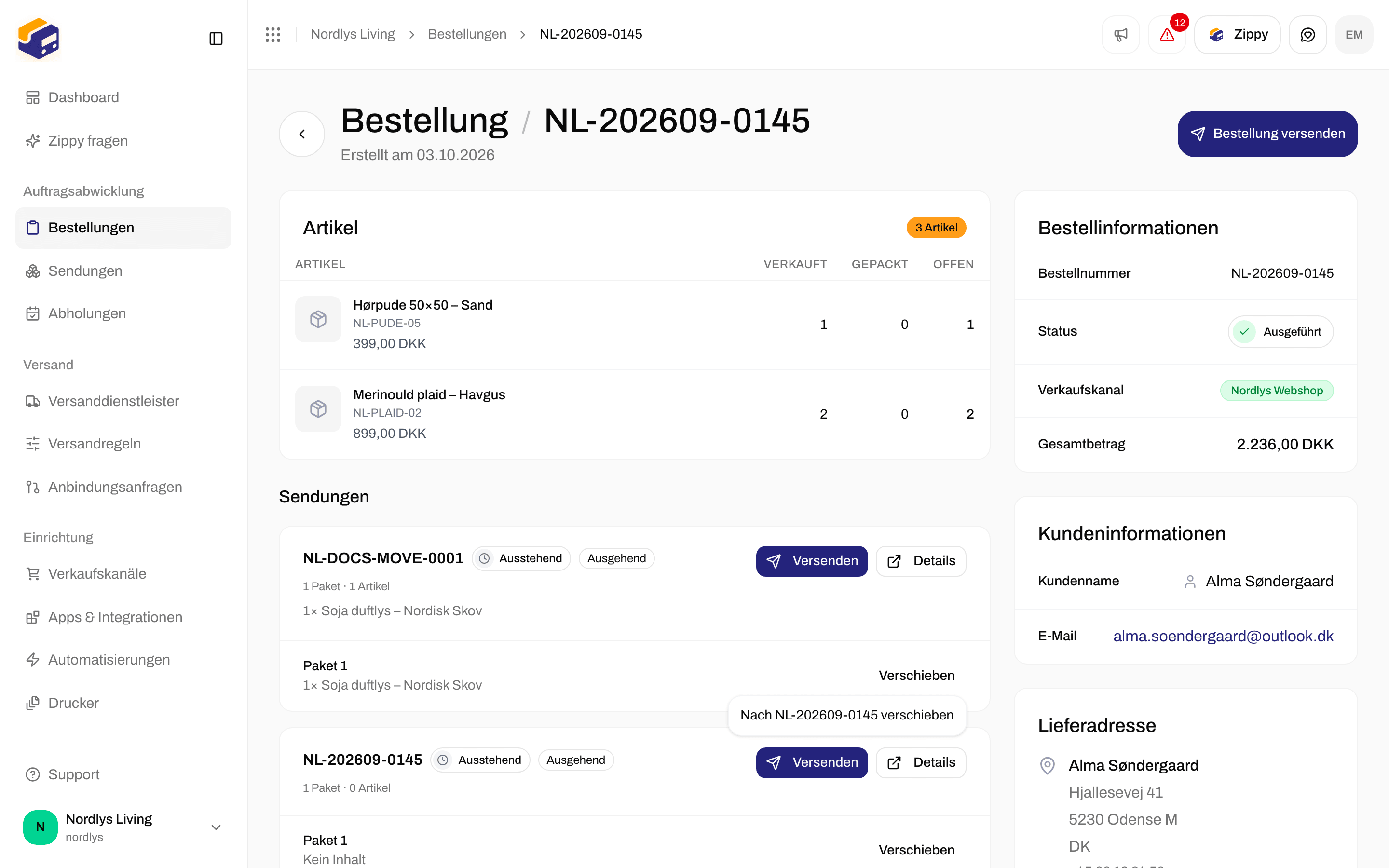
Task: Click Nordlys Living breadcrumb
Action: pos(353,34)
